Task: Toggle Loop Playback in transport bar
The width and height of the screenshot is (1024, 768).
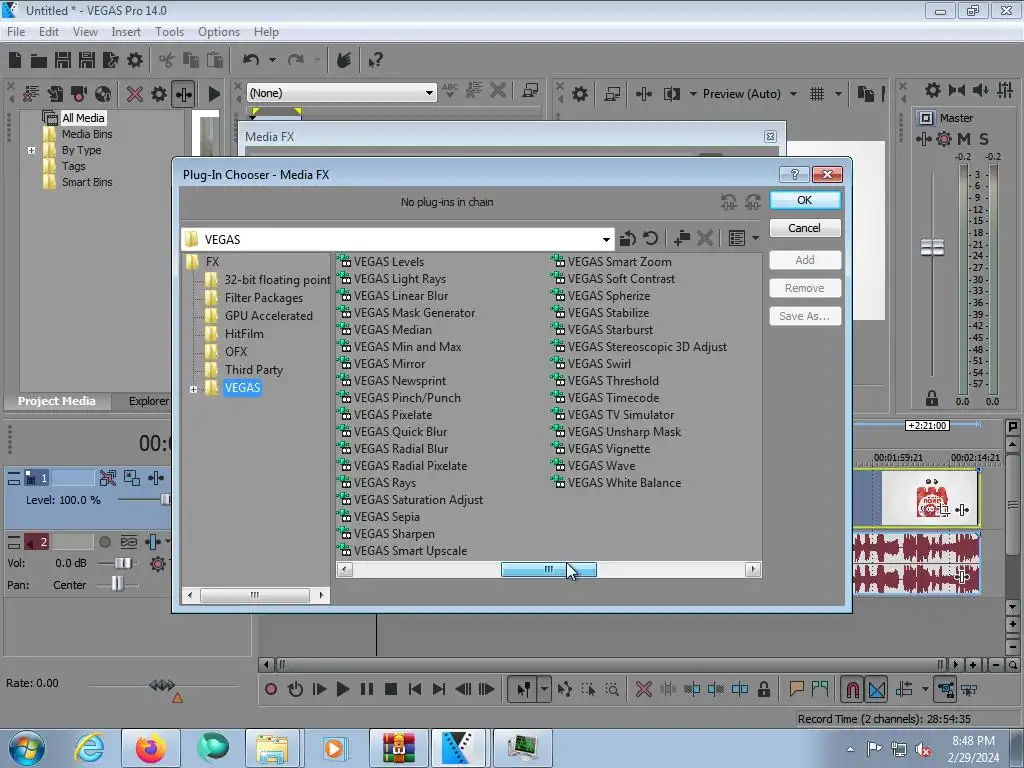Action: 295,689
